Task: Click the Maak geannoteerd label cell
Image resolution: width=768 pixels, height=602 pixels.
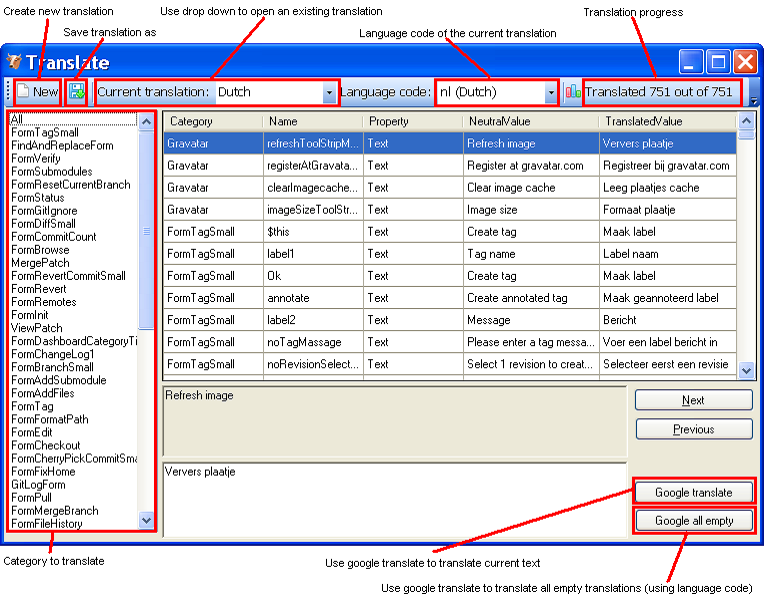Action: [668, 298]
